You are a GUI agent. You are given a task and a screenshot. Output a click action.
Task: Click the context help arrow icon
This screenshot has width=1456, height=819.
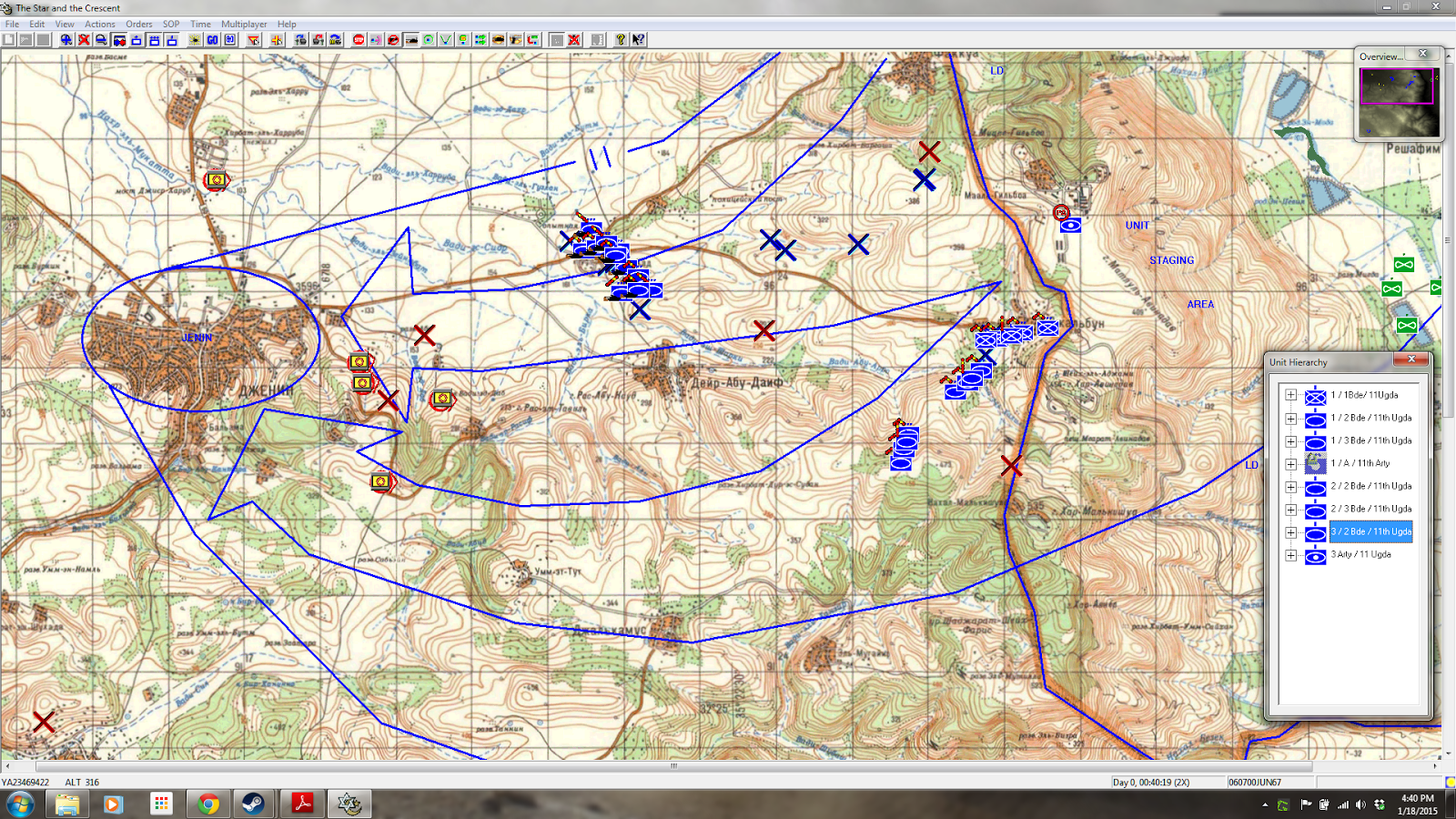639,40
